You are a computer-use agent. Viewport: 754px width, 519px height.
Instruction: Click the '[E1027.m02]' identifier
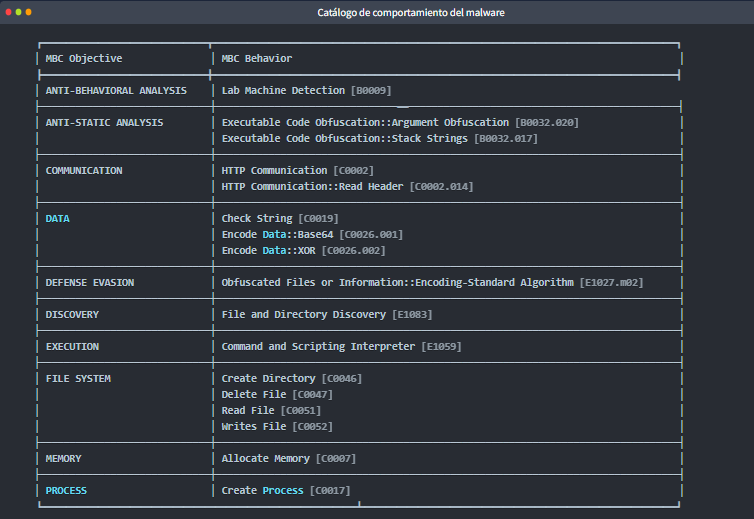pyautogui.click(x=611, y=283)
